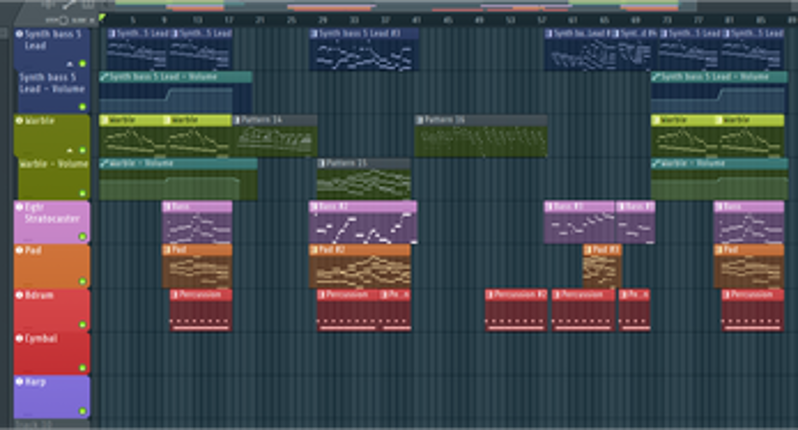This screenshot has height=430, width=798.
Task: Click the Warble track header icon
Action: (x=19, y=121)
